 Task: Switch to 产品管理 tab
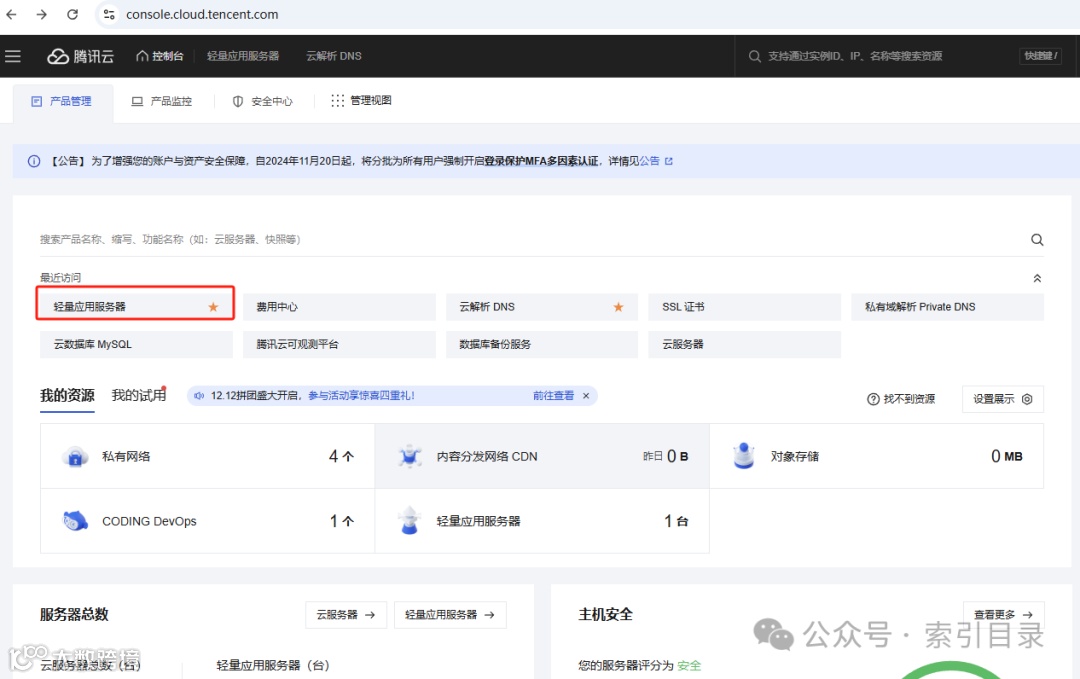pyautogui.click(x=62, y=101)
